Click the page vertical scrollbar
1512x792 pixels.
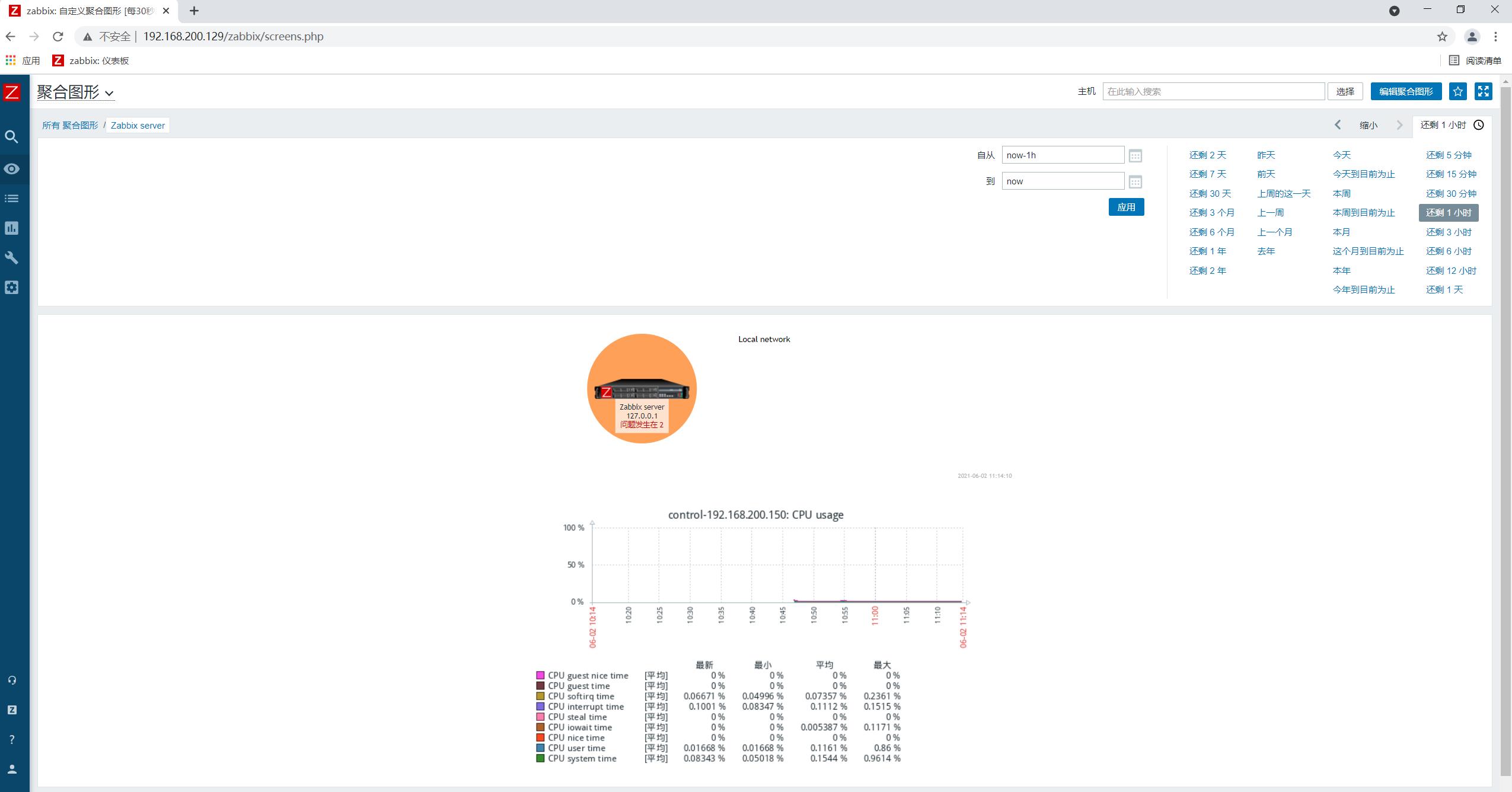(1505, 433)
